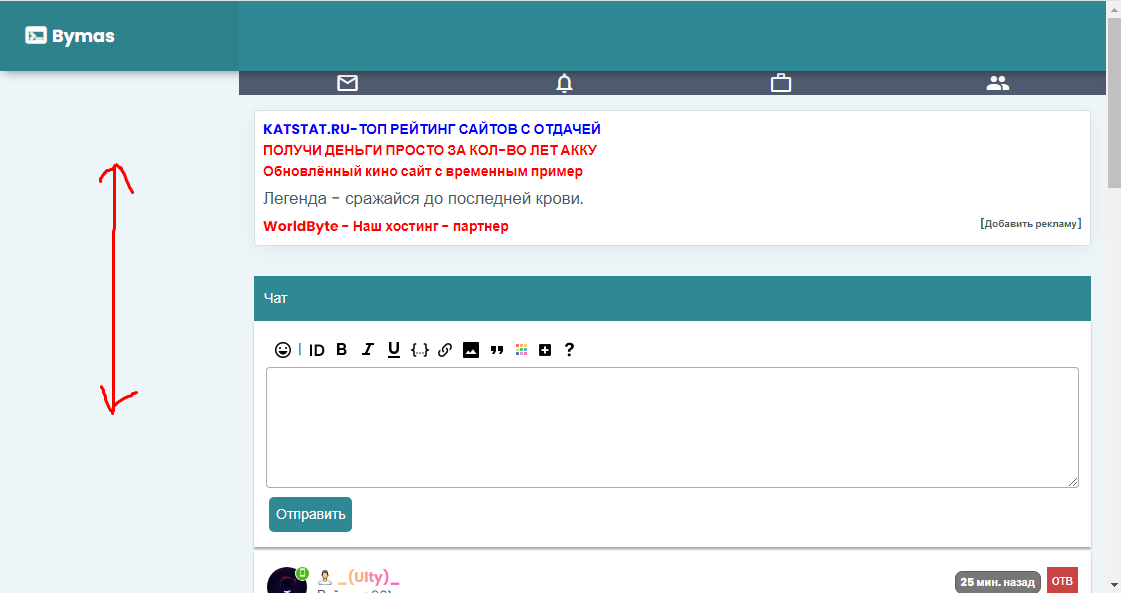Toggle bold text formatting
This screenshot has width=1121, height=593.
[341, 350]
